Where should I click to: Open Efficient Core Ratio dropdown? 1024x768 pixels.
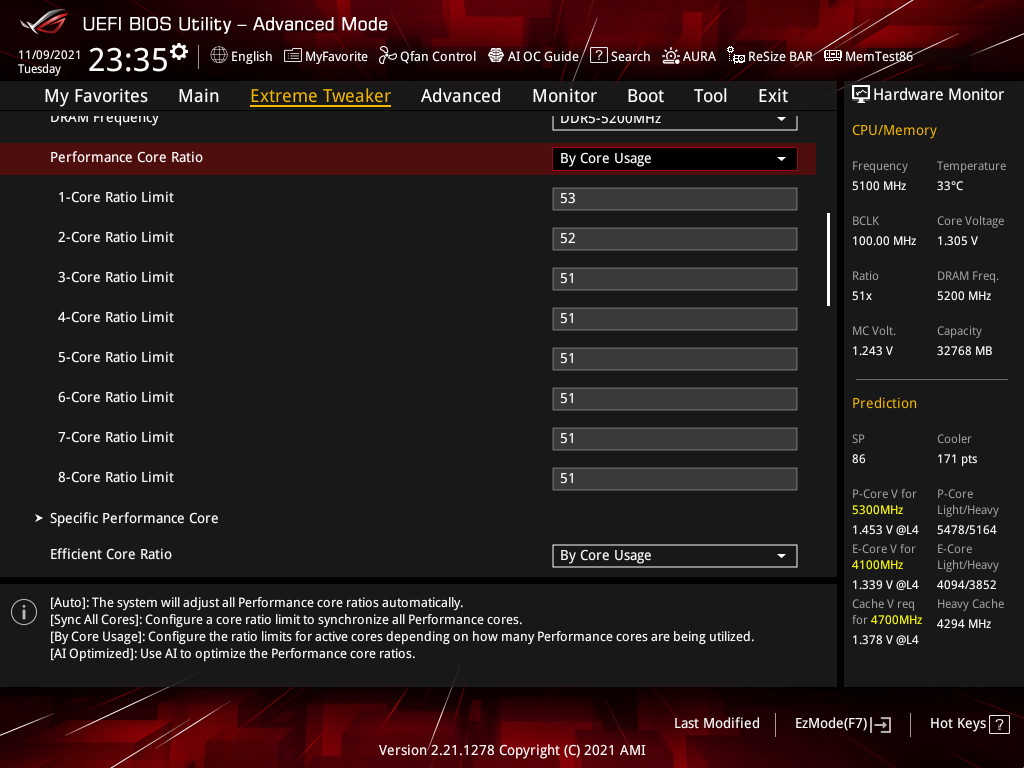coord(675,556)
